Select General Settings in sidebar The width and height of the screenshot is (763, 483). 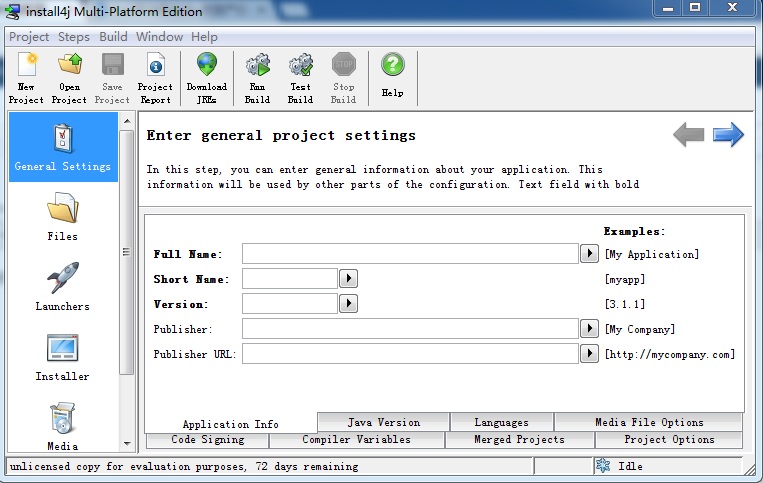63,146
